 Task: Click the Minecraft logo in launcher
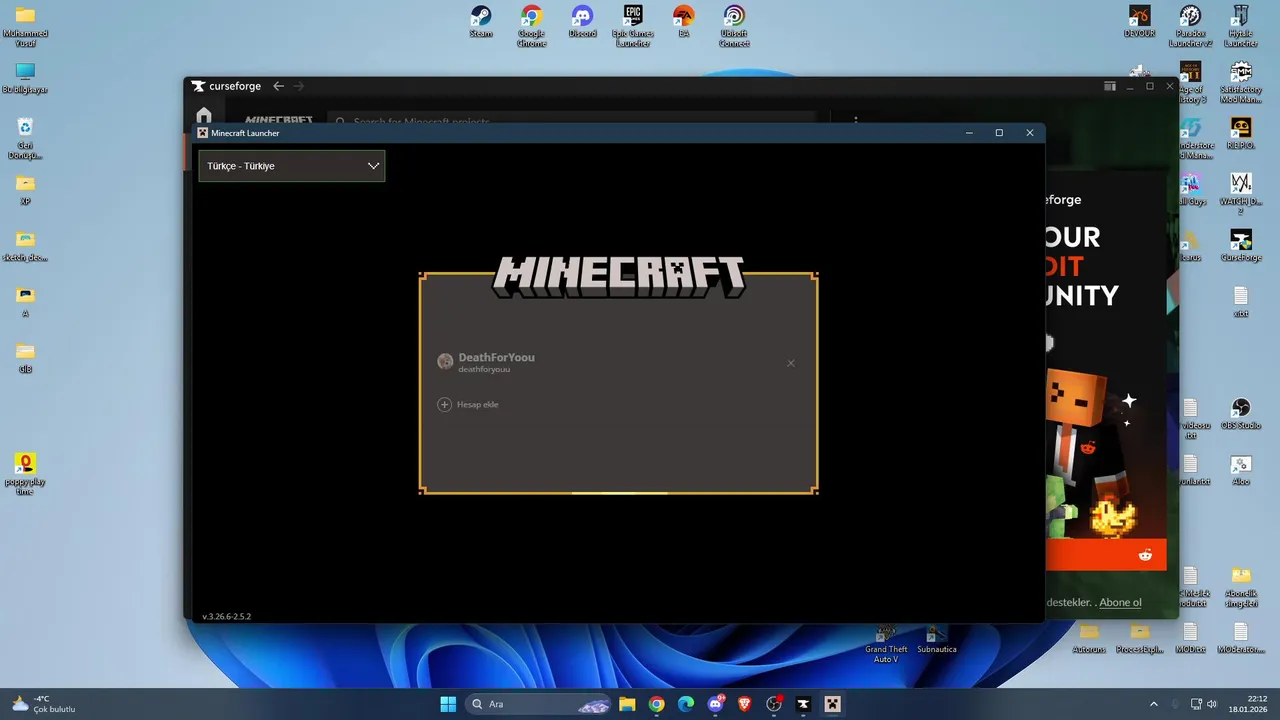tap(619, 276)
